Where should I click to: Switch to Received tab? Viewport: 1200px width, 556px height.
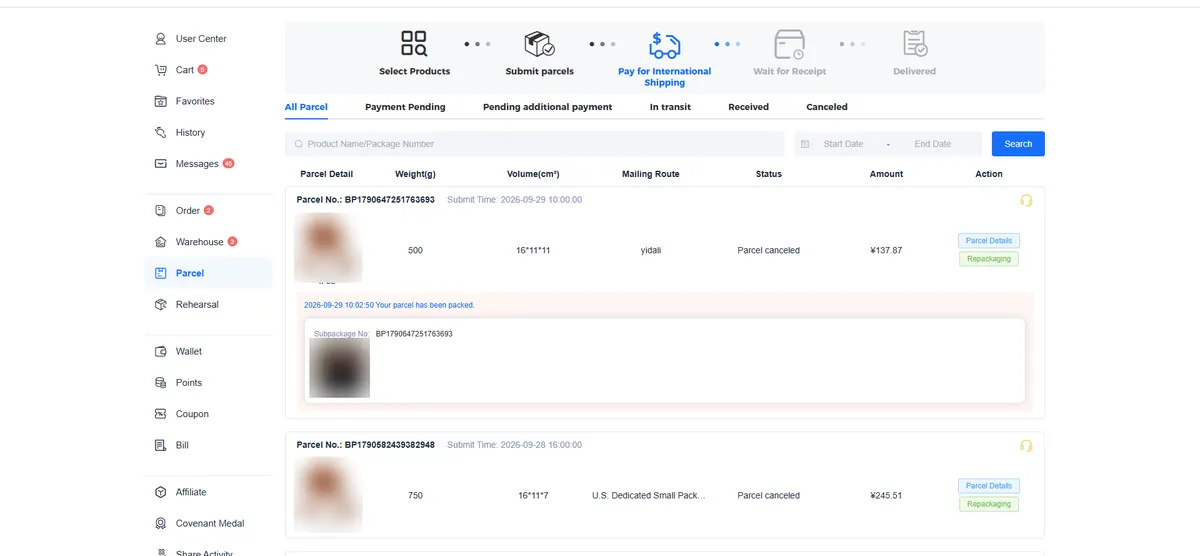748,107
